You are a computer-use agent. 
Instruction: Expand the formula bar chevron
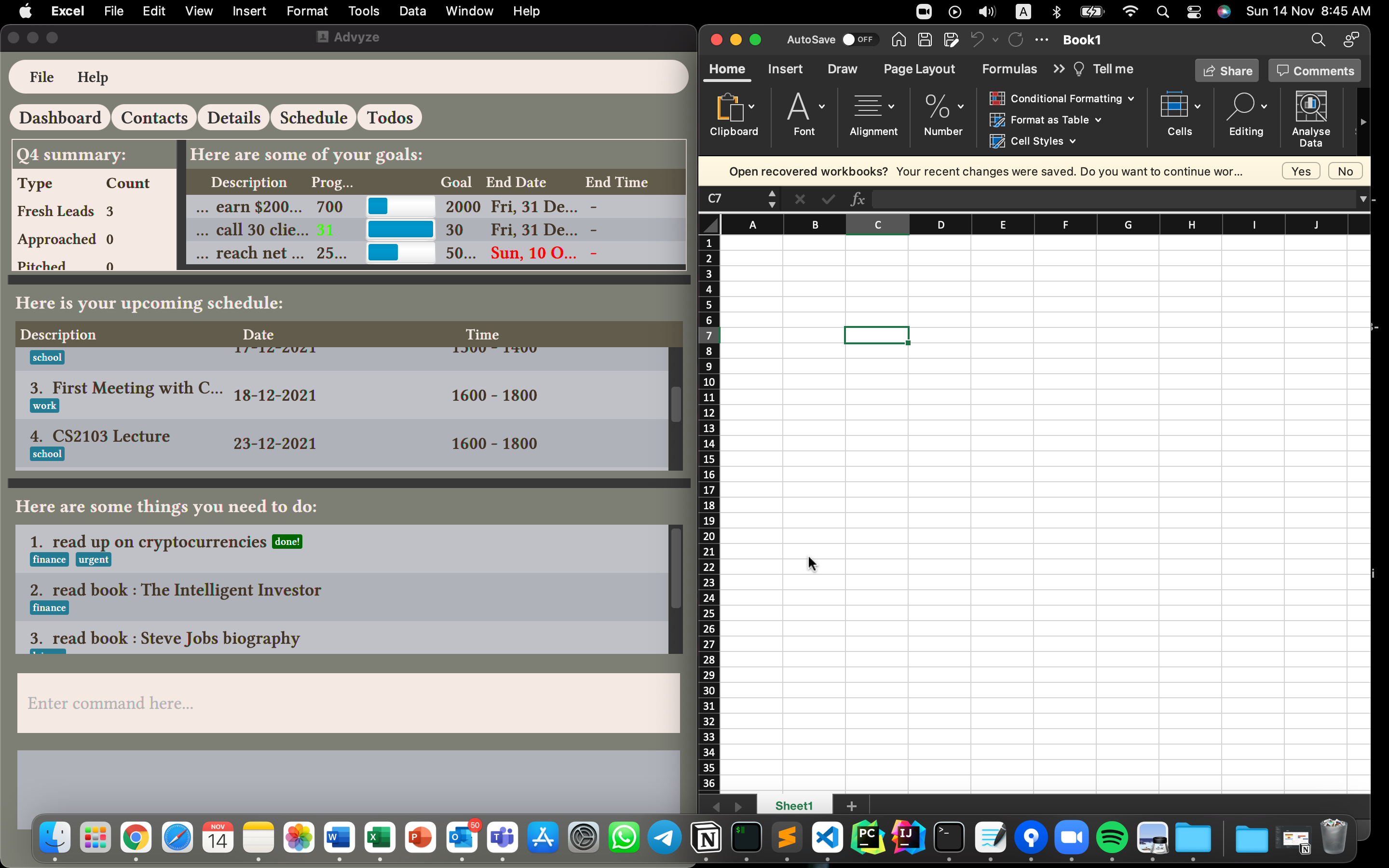[1363, 199]
